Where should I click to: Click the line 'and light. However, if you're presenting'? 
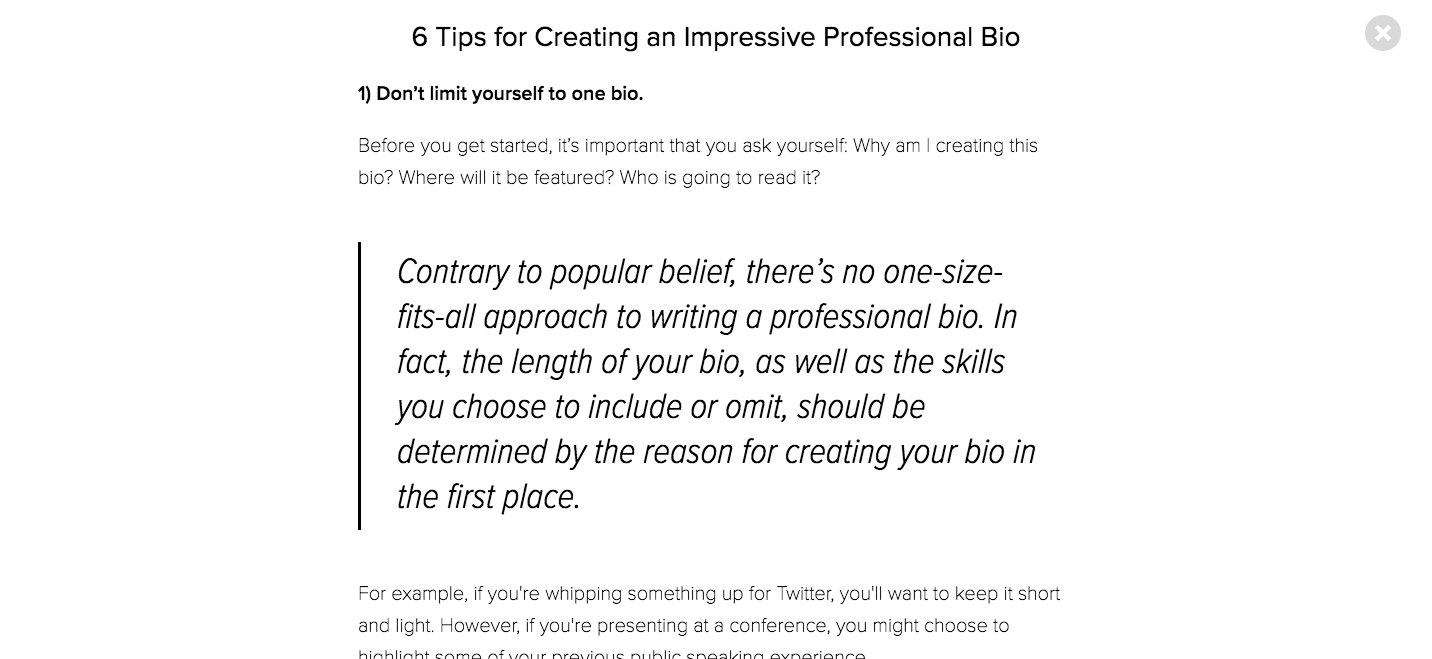pyautogui.click(x=684, y=626)
